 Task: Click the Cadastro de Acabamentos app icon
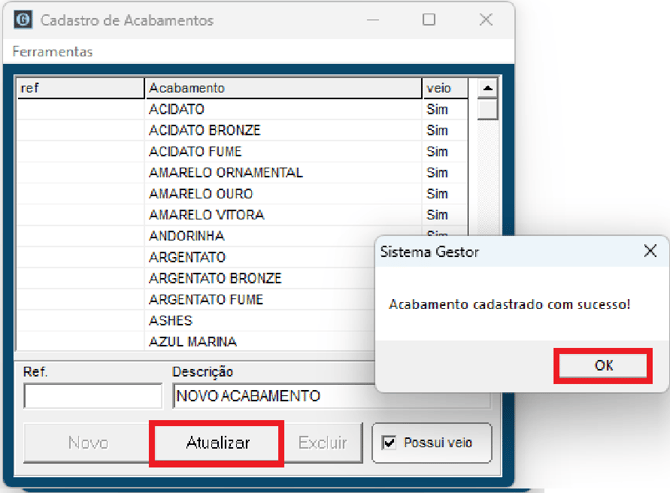[24, 20]
